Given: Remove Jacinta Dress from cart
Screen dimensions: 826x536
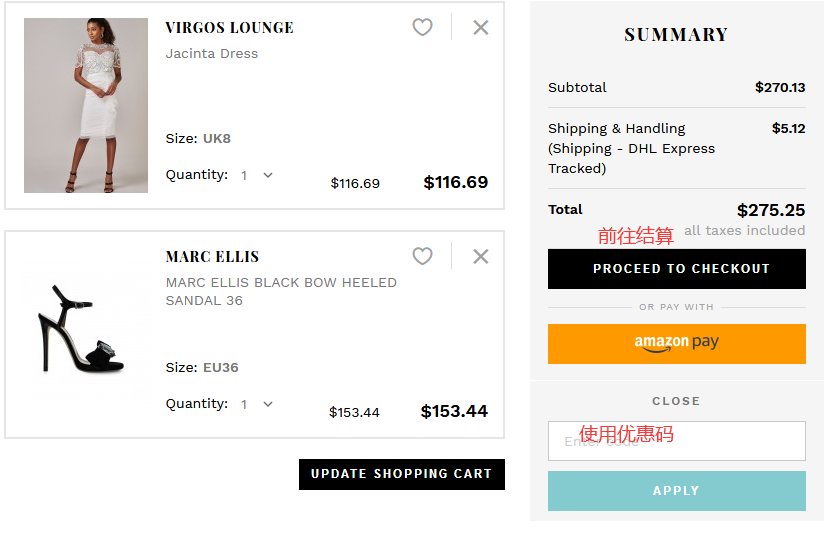Looking at the screenshot, I should coord(481,28).
